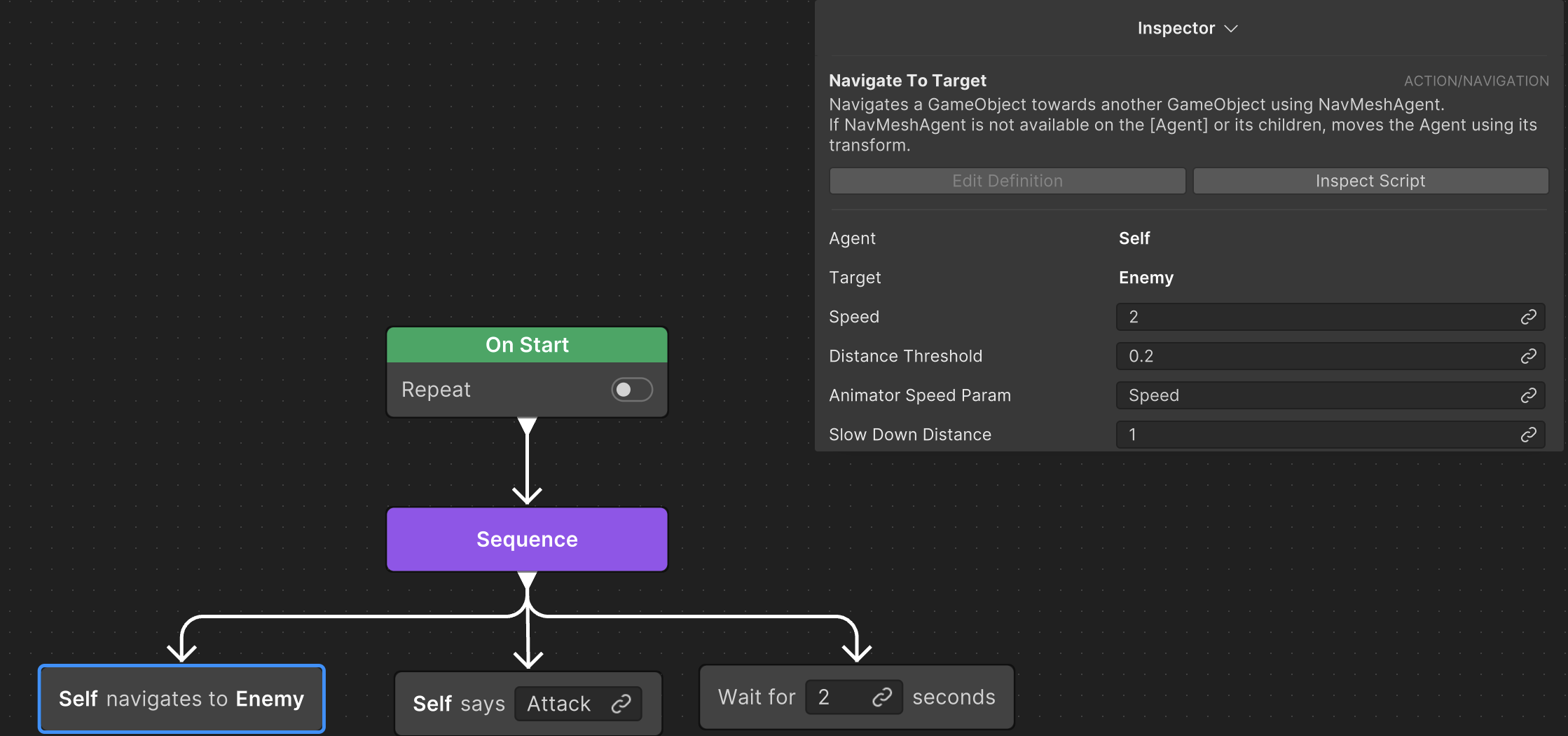1568x736 pixels.
Task: Click link icon in Wait for node
Action: click(882, 697)
